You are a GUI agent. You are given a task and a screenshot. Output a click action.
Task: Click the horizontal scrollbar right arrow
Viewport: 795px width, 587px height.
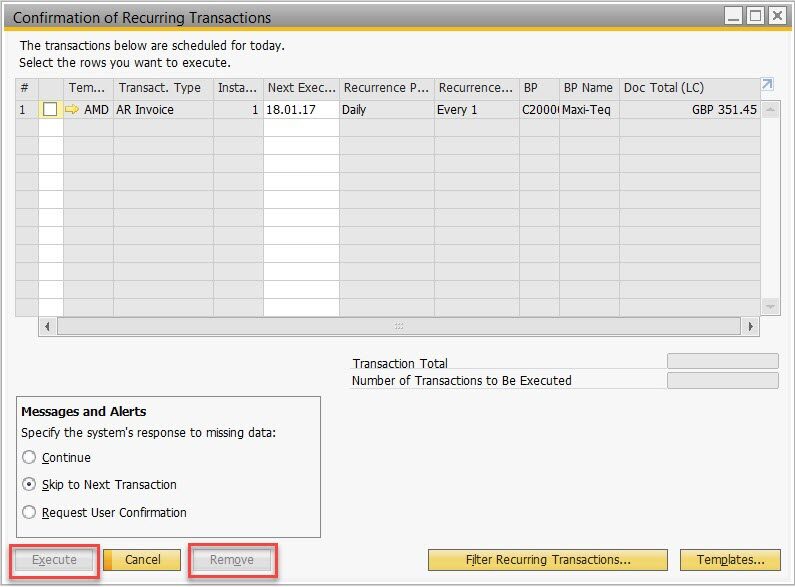(x=751, y=327)
